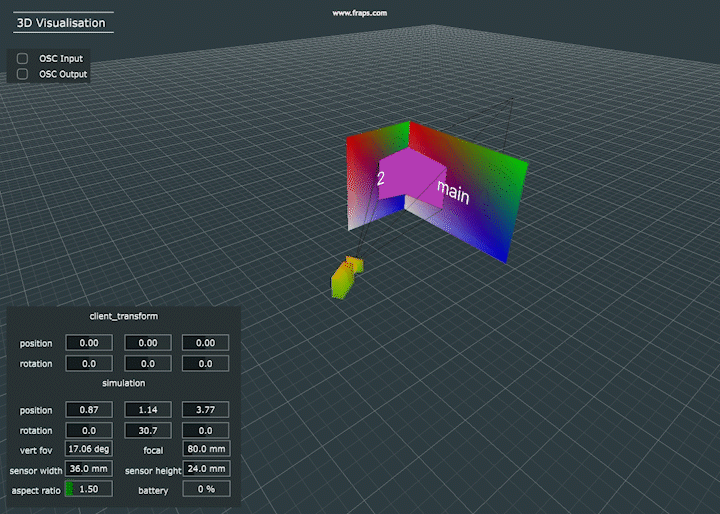Click the focal label
This screenshot has width=720, height=514.
coord(153,451)
